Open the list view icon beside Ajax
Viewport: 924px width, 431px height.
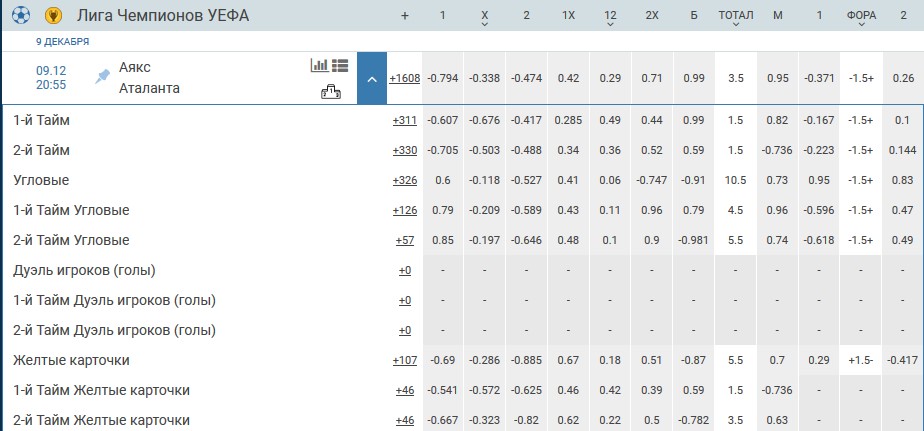coord(340,65)
